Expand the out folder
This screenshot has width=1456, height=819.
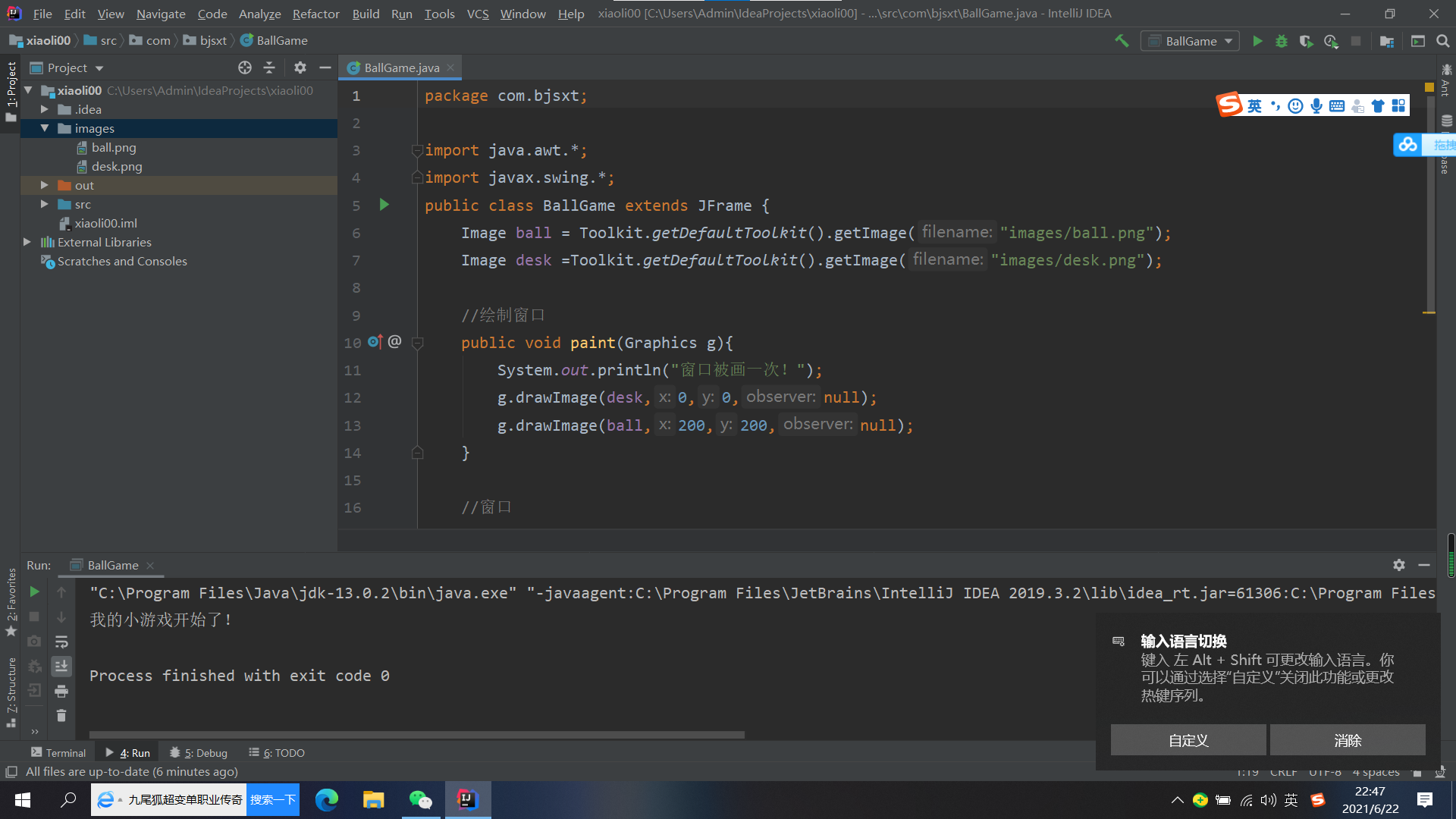click(x=45, y=185)
